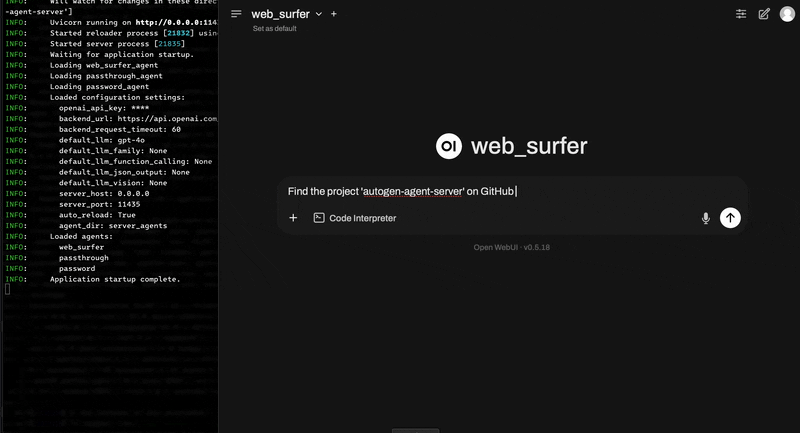Select 'Loading web_surfer_agent' terminal line
The height and width of the screenshot is (433, 800).
(104, 65)
